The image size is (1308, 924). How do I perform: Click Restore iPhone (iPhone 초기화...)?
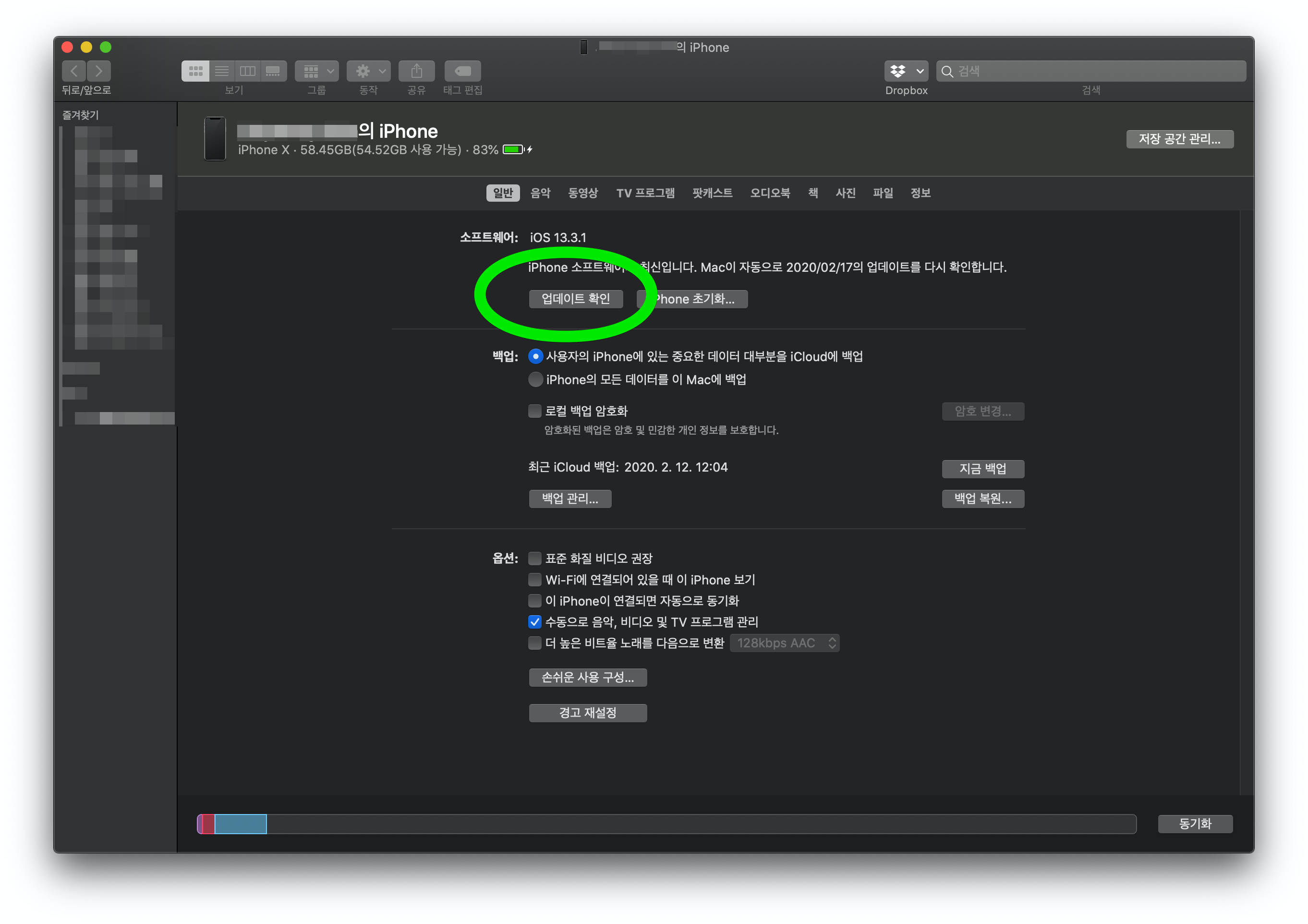coord(693,299)
